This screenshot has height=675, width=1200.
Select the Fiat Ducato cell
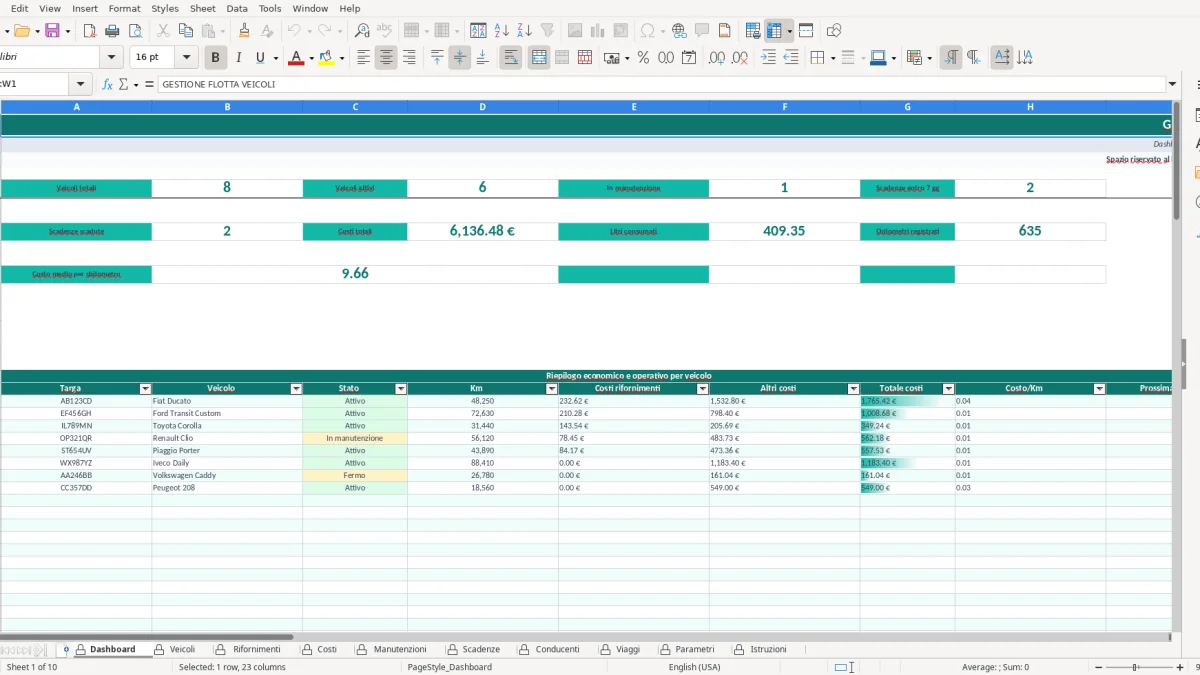(x=227, y=401)
